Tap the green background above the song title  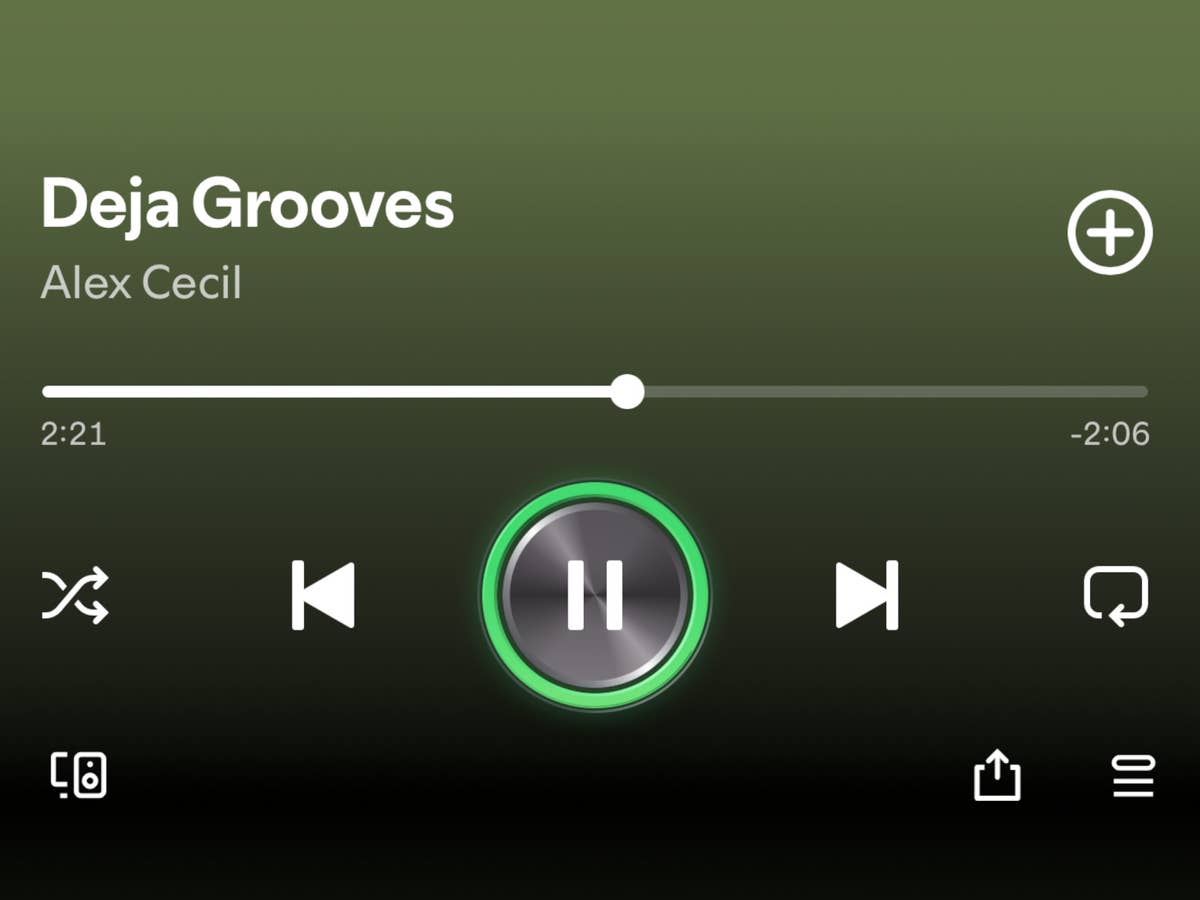tap(600, 80)
